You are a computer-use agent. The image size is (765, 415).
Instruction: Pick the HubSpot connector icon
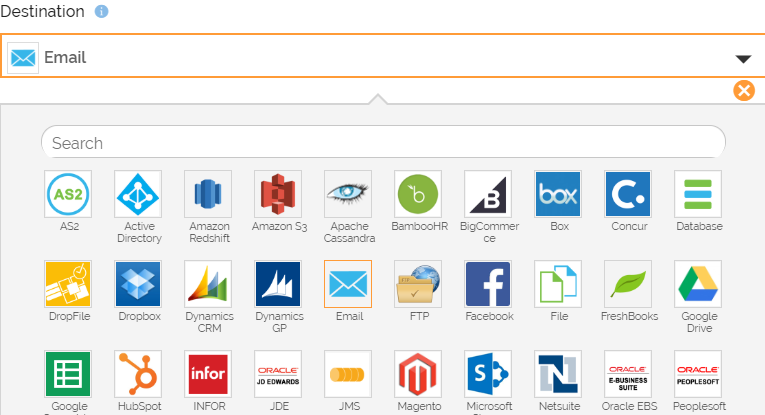(139, 374)
